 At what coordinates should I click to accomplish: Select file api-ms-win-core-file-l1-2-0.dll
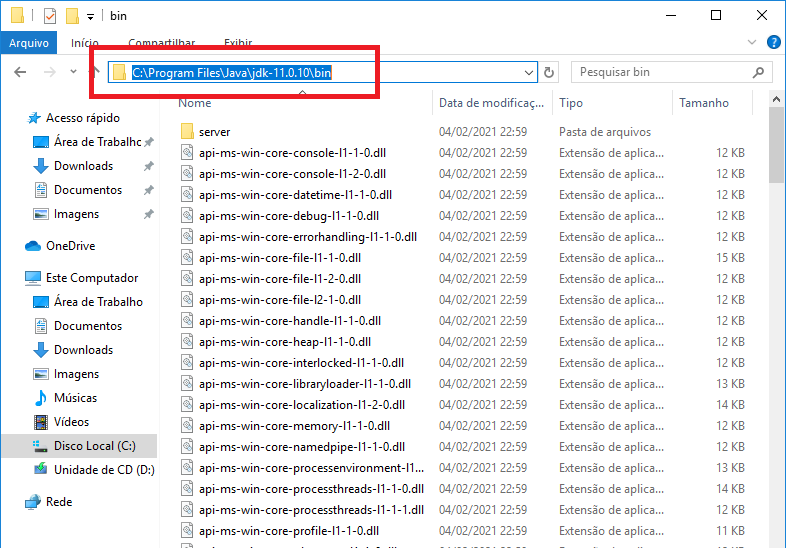pyautogui.click(x=280, y=279)
